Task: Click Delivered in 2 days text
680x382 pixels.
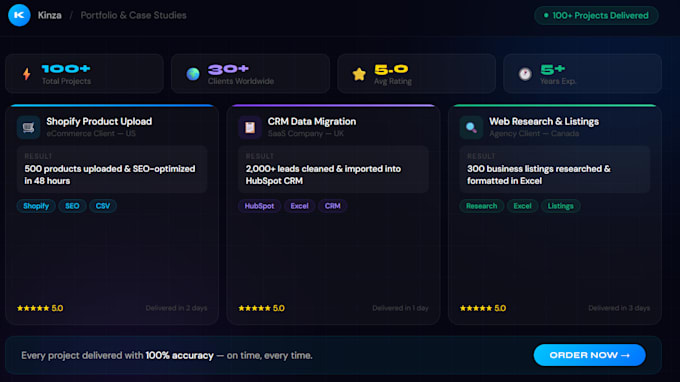Action: [177, 308]
